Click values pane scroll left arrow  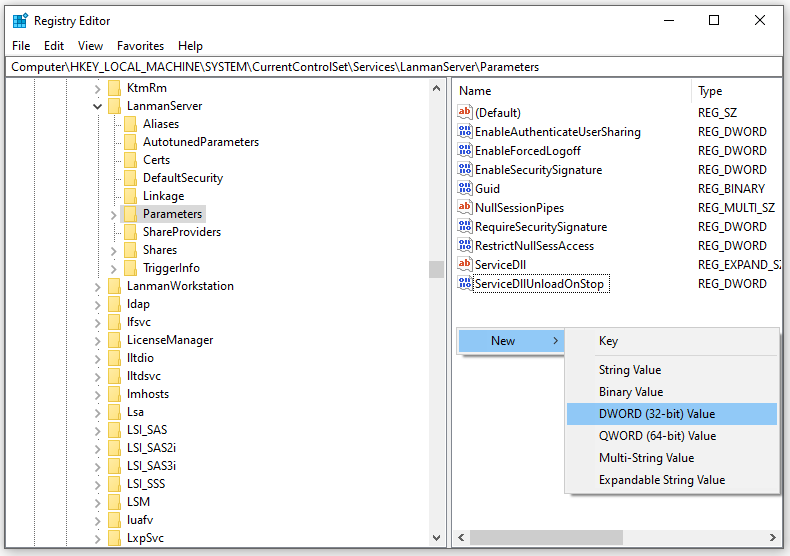[x=461, y=537]
